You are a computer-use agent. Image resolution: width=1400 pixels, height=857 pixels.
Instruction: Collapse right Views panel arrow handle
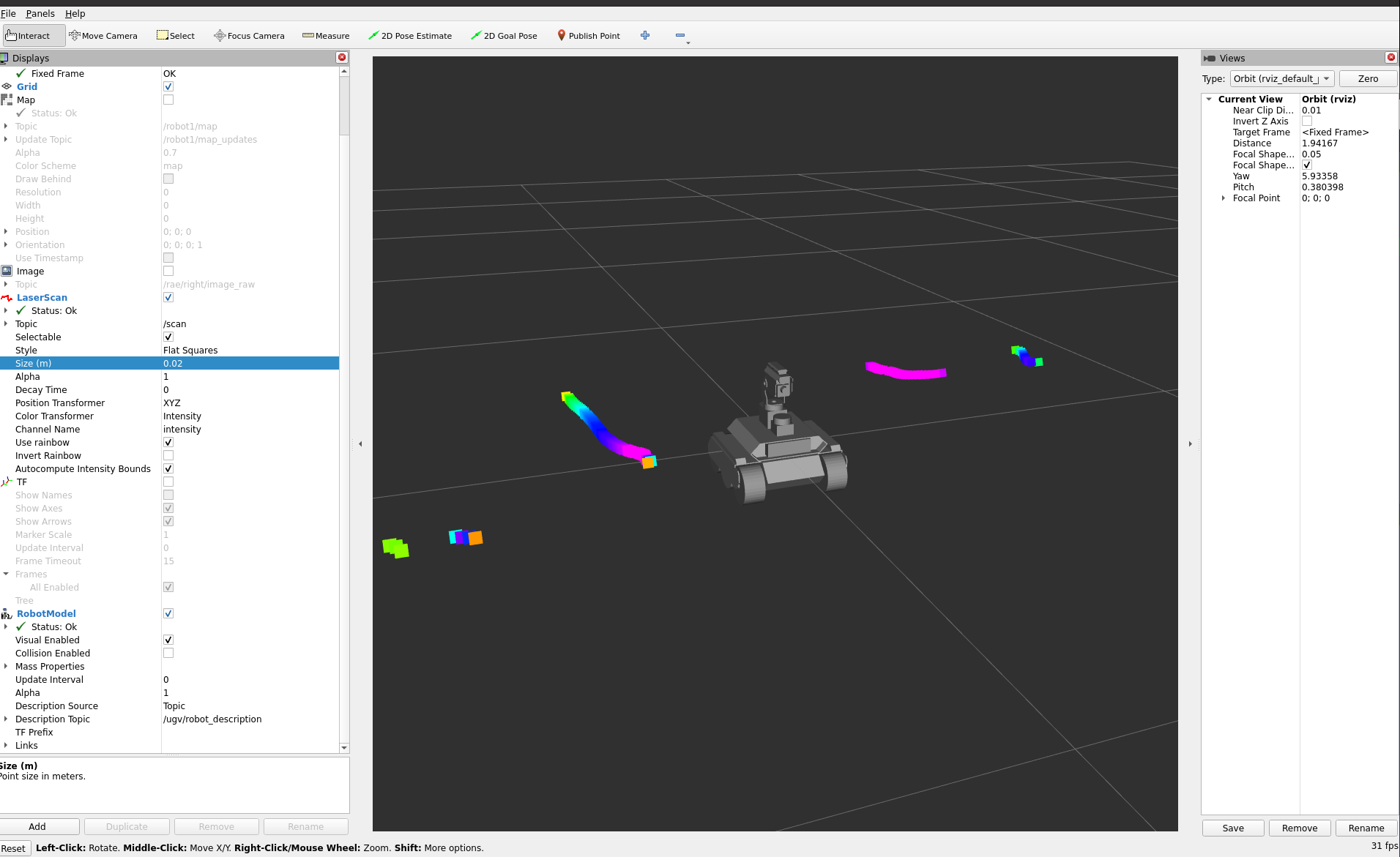pos(1190,444)
